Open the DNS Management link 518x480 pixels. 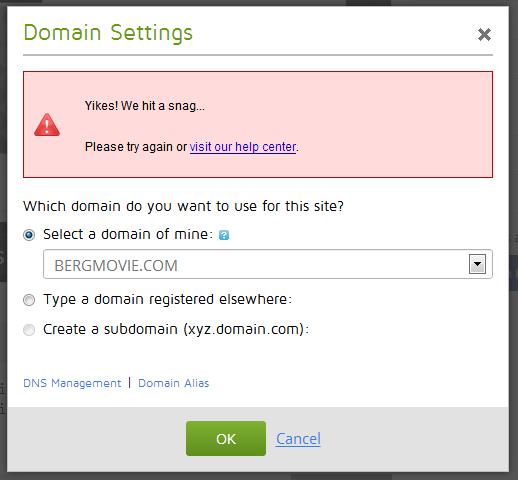pyautogui.click(x=72, y=383)
